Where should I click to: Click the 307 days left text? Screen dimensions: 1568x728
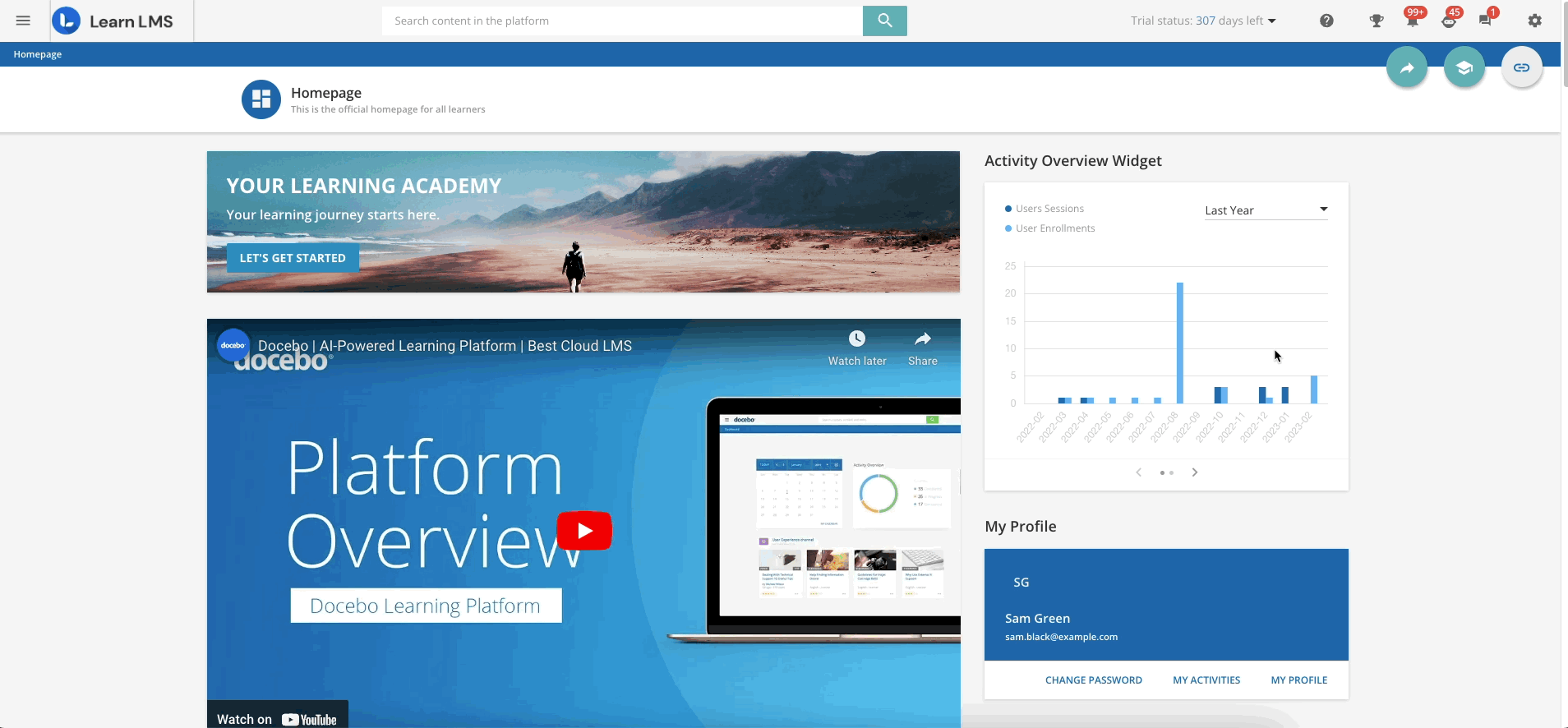[1229, 21]
